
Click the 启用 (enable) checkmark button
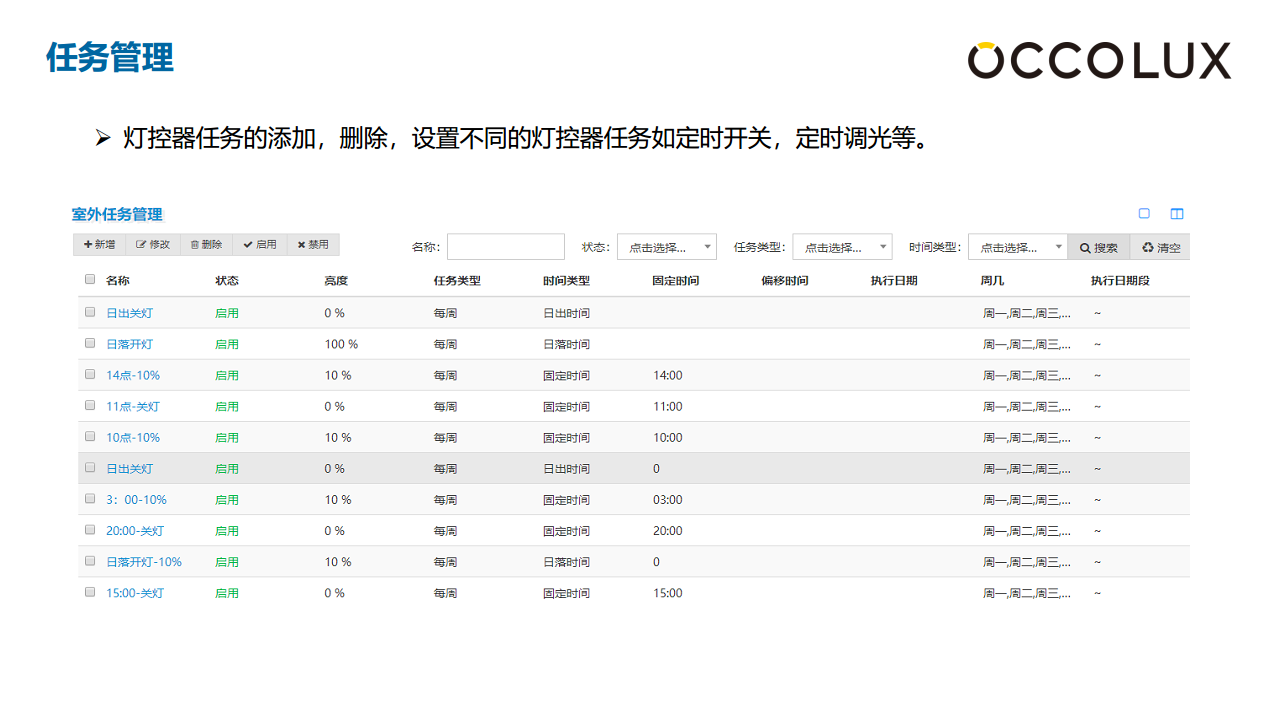point(260,245)
